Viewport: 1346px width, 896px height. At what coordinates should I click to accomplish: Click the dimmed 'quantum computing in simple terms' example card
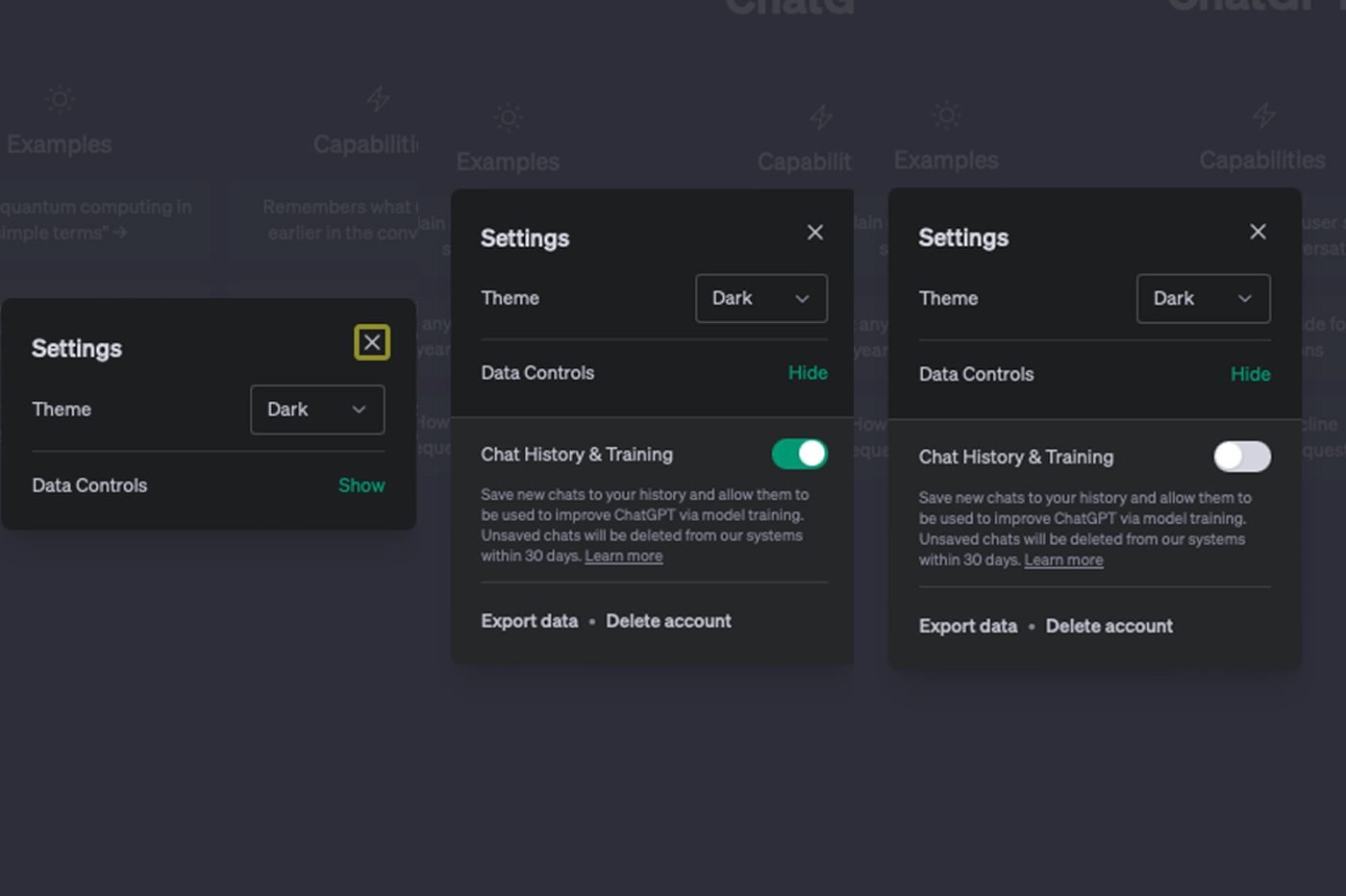coord(104,220)
